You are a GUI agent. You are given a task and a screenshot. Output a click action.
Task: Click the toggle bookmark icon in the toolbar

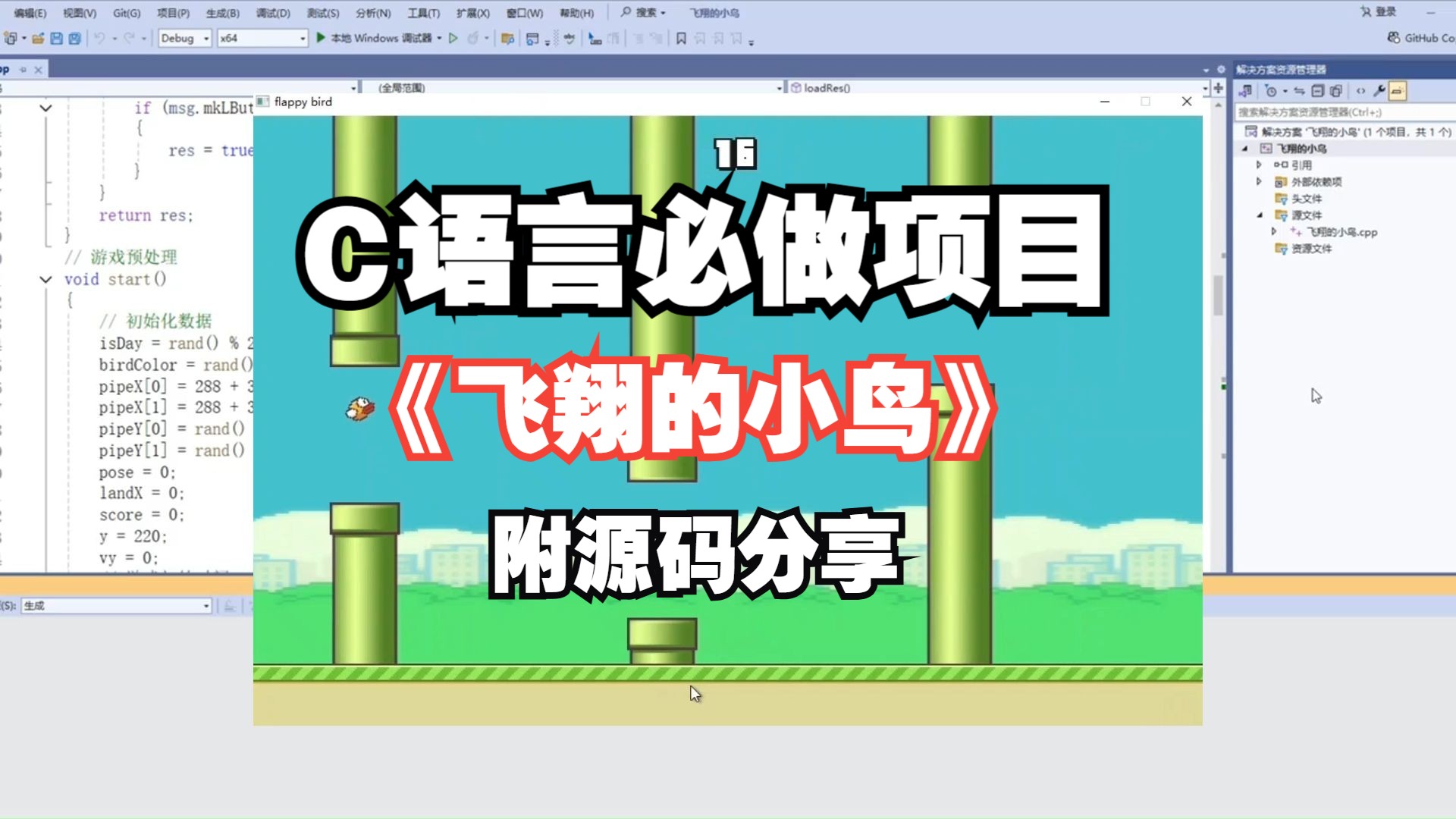coord(681,38)
